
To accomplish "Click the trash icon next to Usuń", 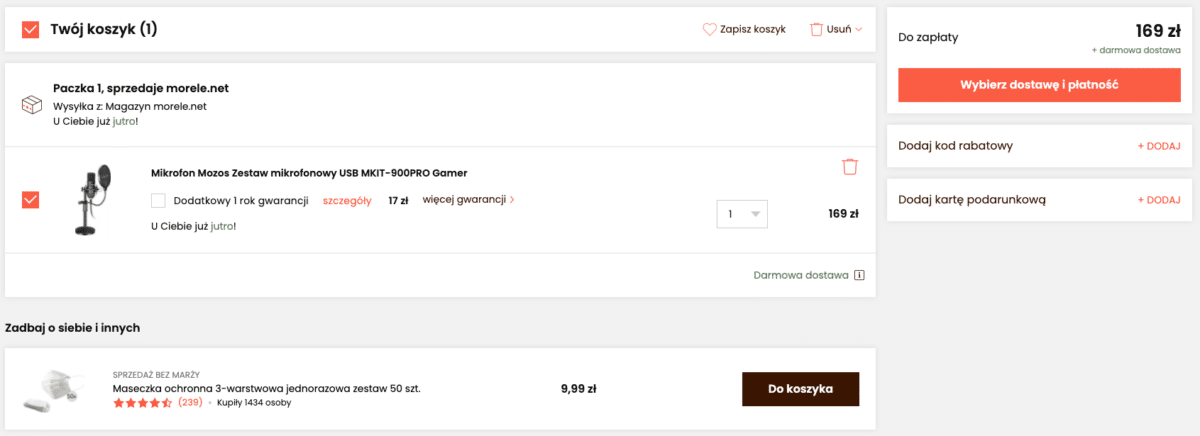I will [x=817, y=30].
